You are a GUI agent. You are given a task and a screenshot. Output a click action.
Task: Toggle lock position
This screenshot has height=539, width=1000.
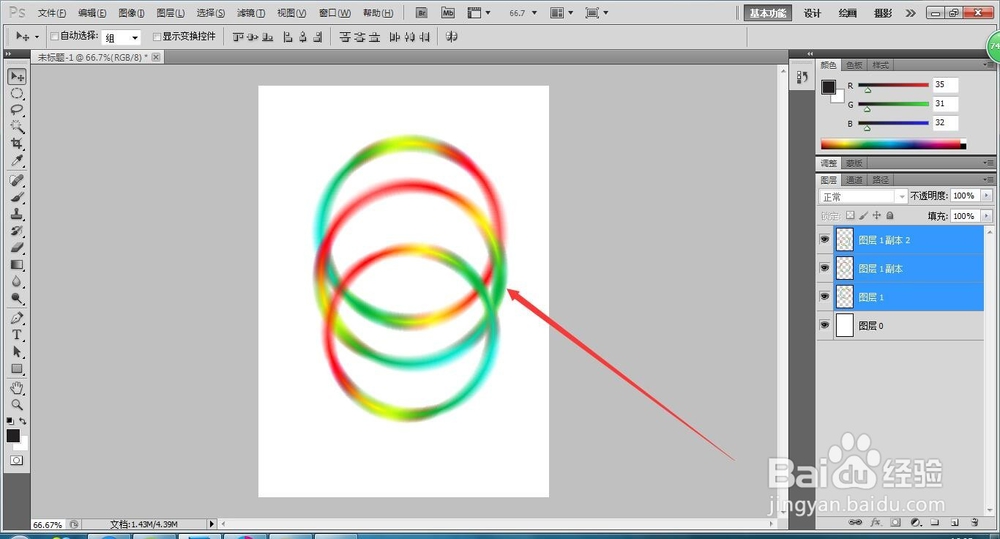point(877,216)
